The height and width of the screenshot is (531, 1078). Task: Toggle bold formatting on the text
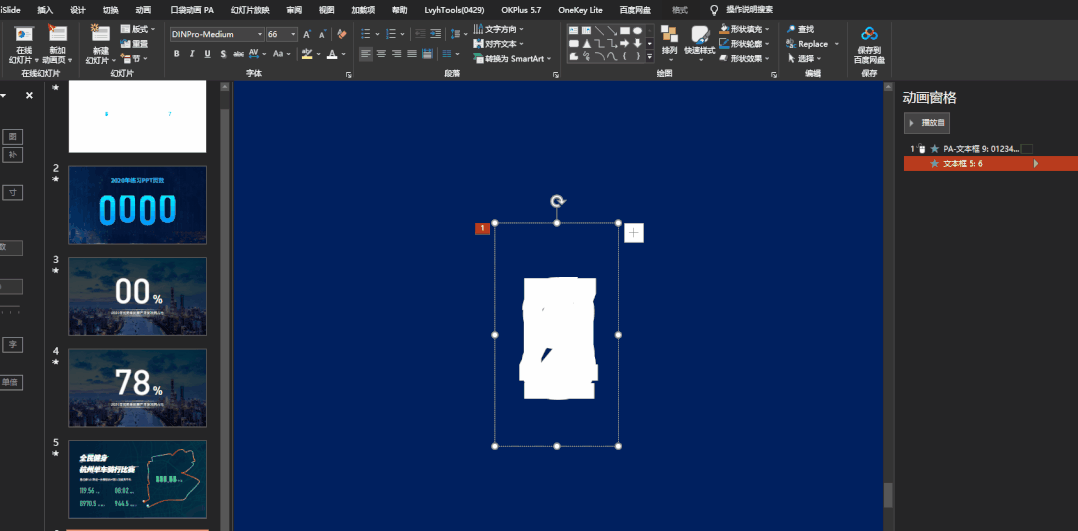tap(177, 54)
